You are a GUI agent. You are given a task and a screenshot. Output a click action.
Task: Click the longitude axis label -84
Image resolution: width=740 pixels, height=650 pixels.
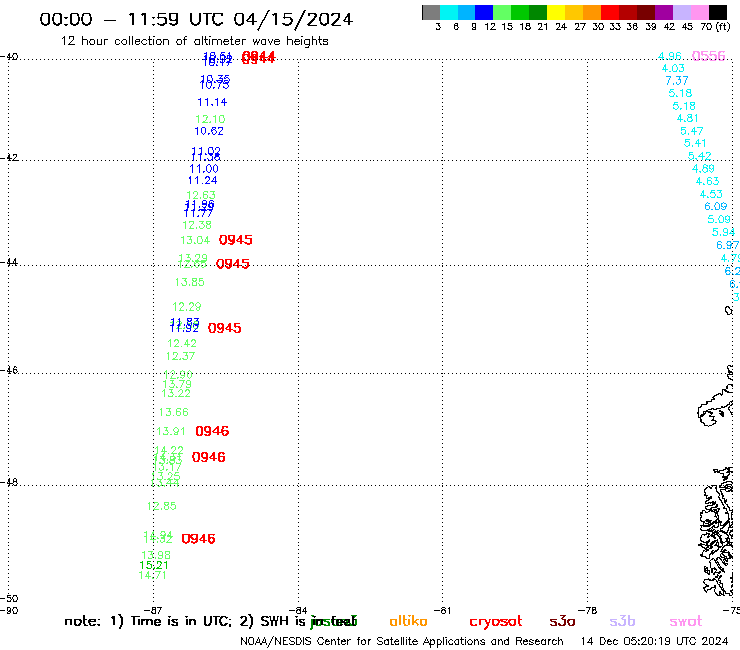pyautogui.click(x=298, y=610)
